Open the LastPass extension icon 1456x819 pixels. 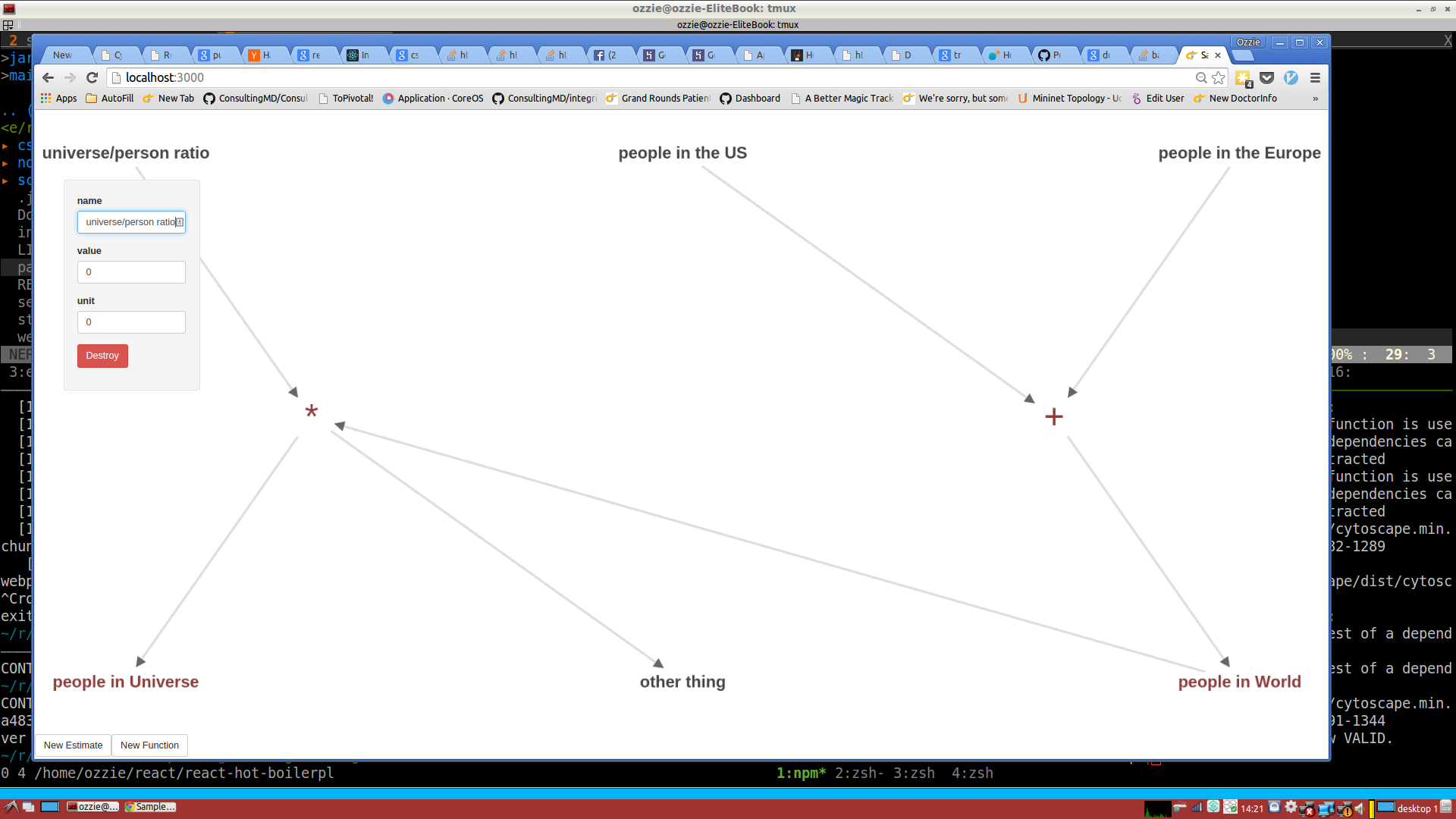point(1243,77)
